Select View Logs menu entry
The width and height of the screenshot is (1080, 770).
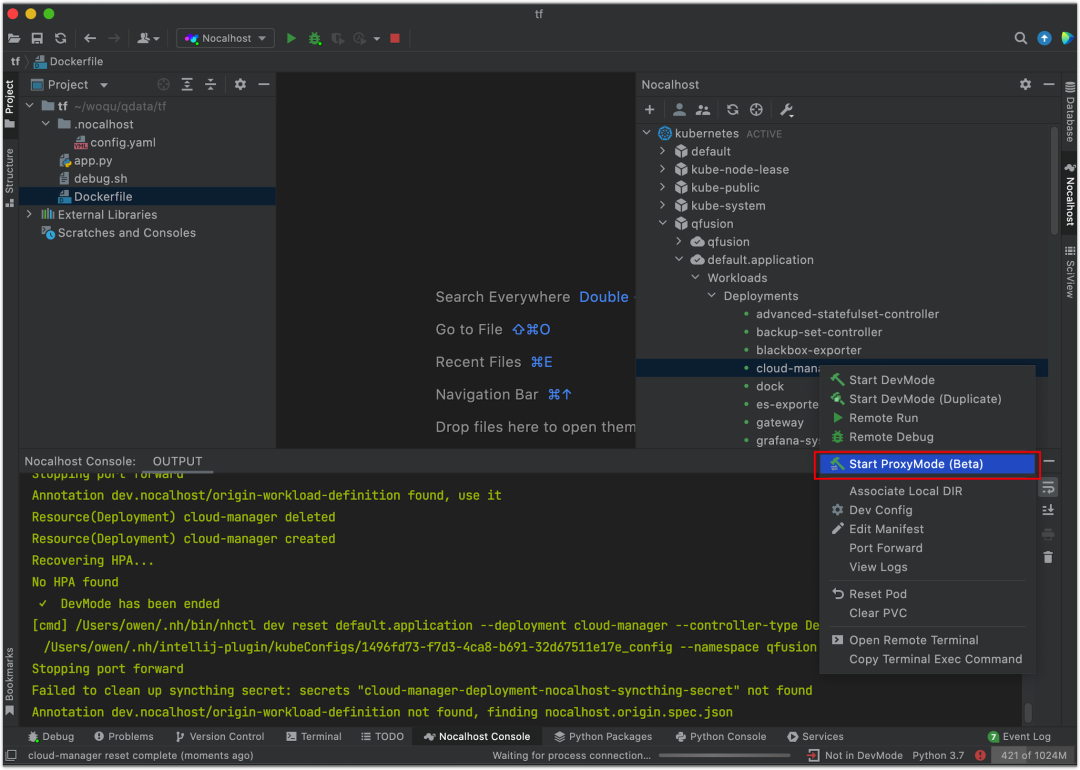pyautogui.click(x=927, y=568)
